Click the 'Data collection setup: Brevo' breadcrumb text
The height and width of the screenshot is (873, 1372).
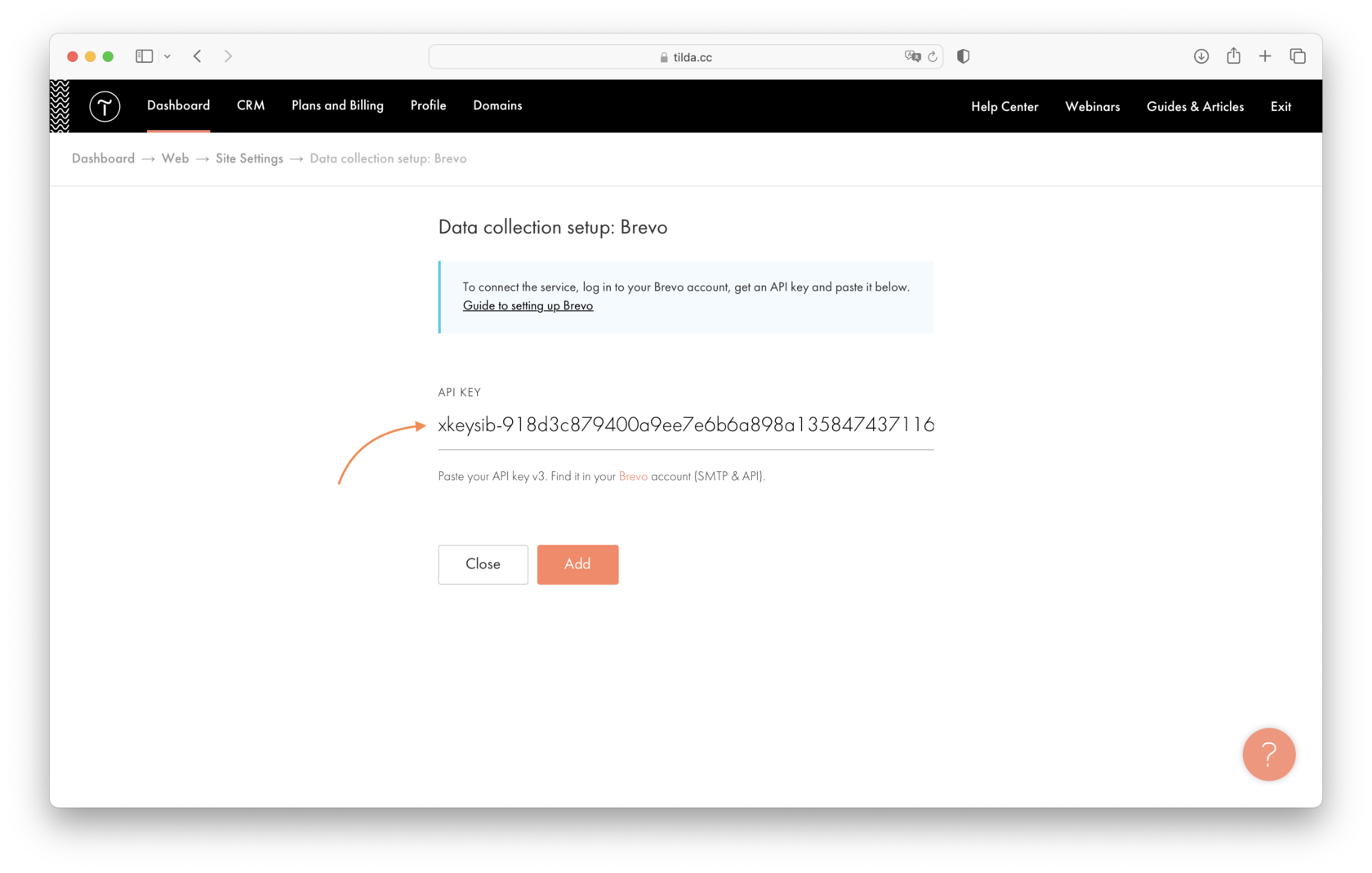point(388,158)
